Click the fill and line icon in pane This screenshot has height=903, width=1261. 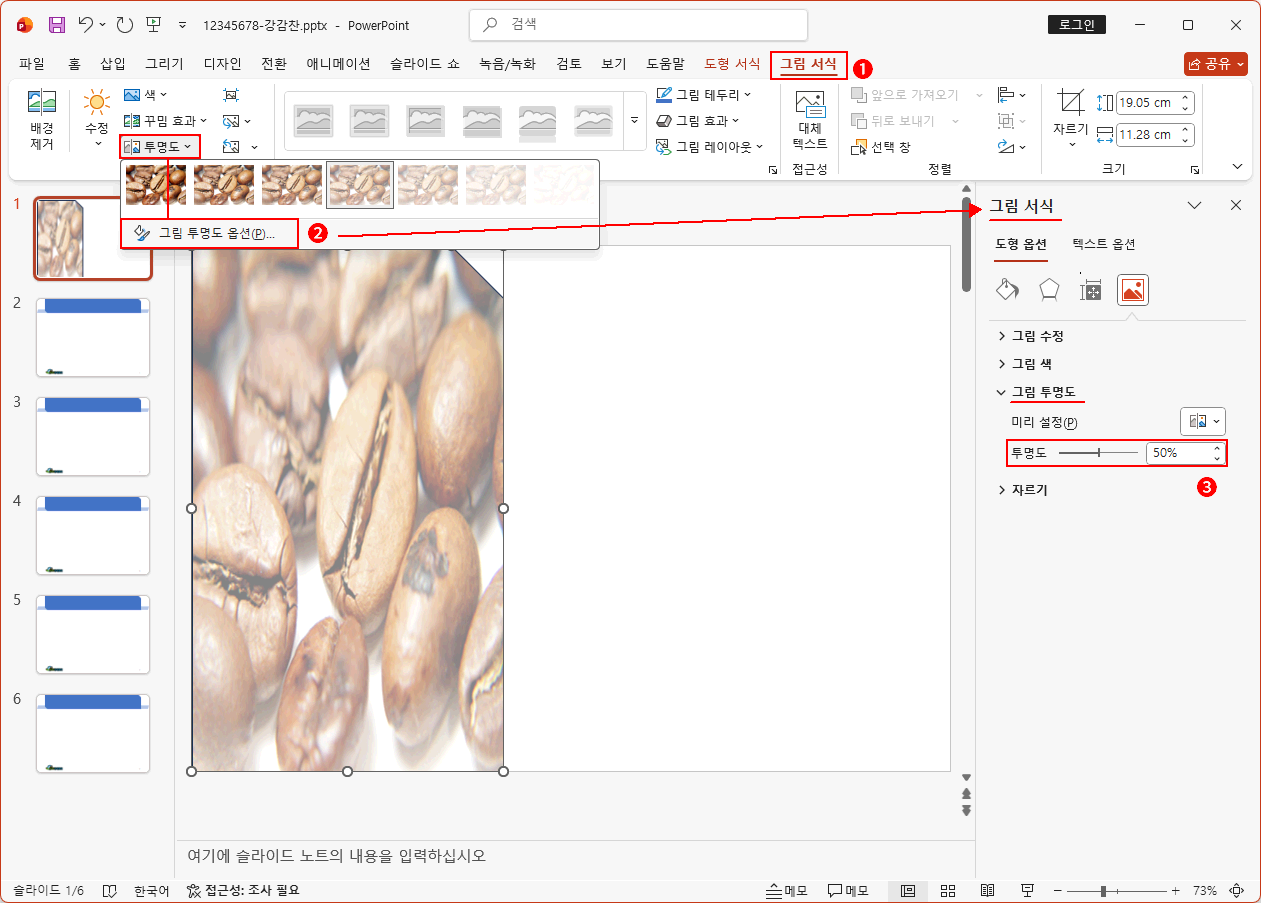(1006, 289)
